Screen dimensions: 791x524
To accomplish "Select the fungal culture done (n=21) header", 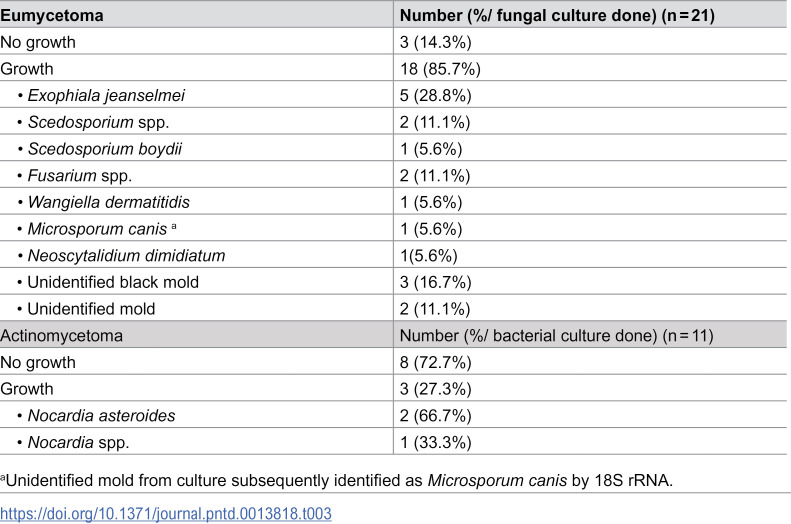I will coord(557,16).
